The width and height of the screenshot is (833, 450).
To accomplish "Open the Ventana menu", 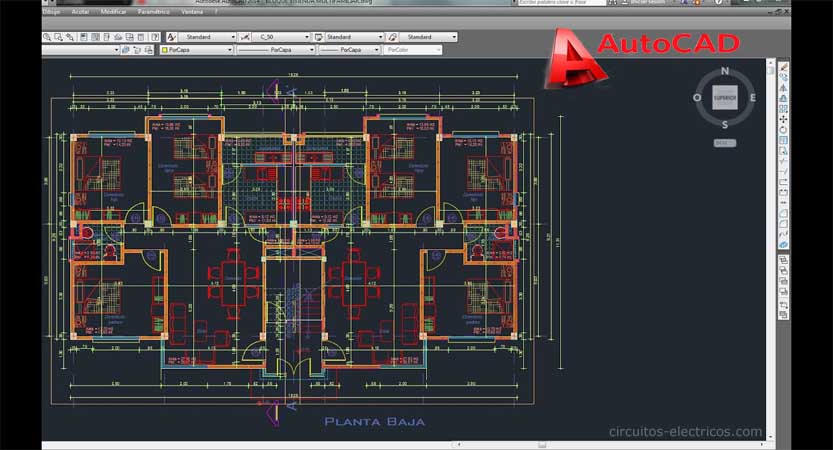I will [192, 12].
